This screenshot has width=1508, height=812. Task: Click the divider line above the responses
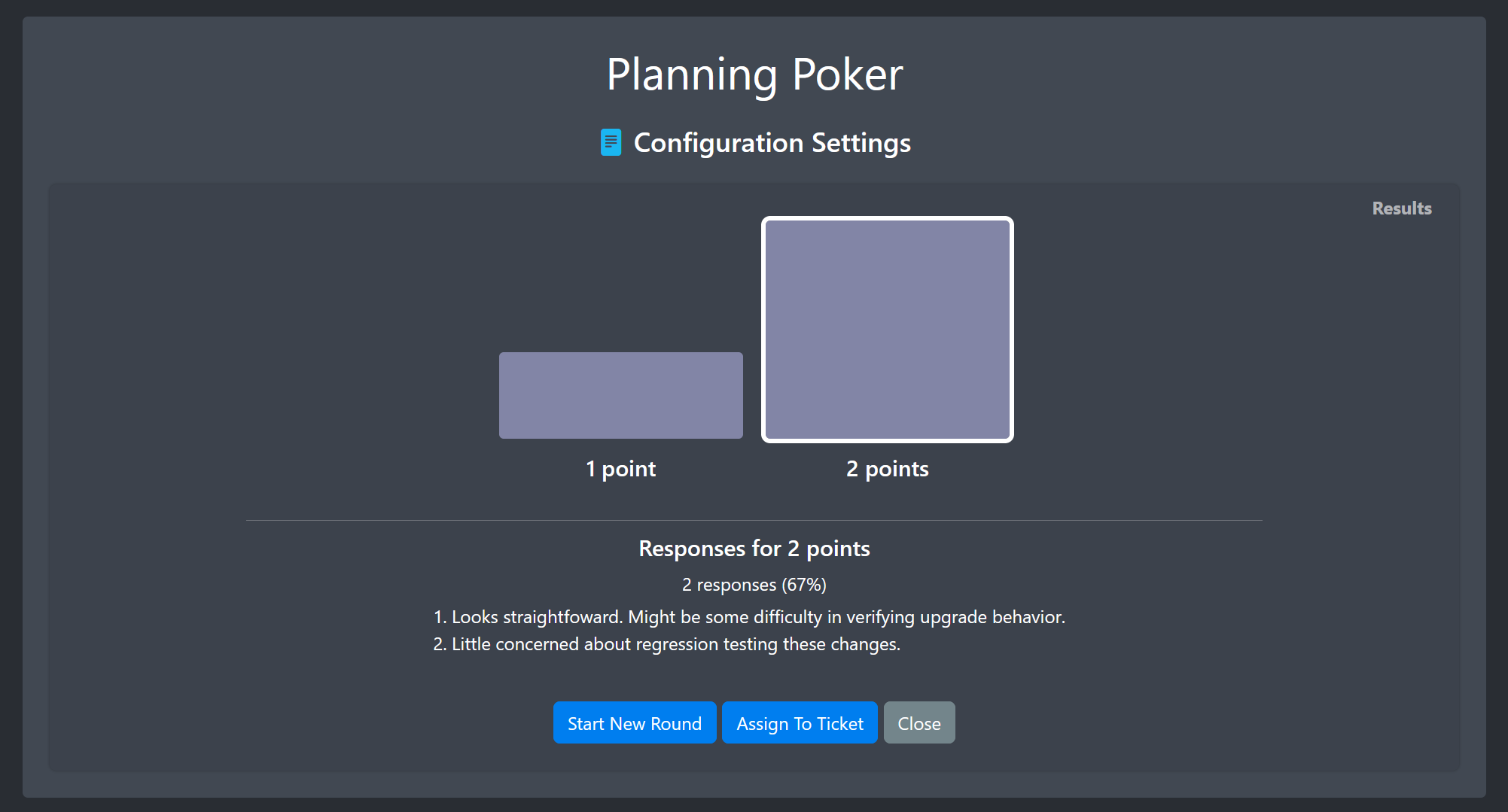pyautogui.click(x=754, y=519)
